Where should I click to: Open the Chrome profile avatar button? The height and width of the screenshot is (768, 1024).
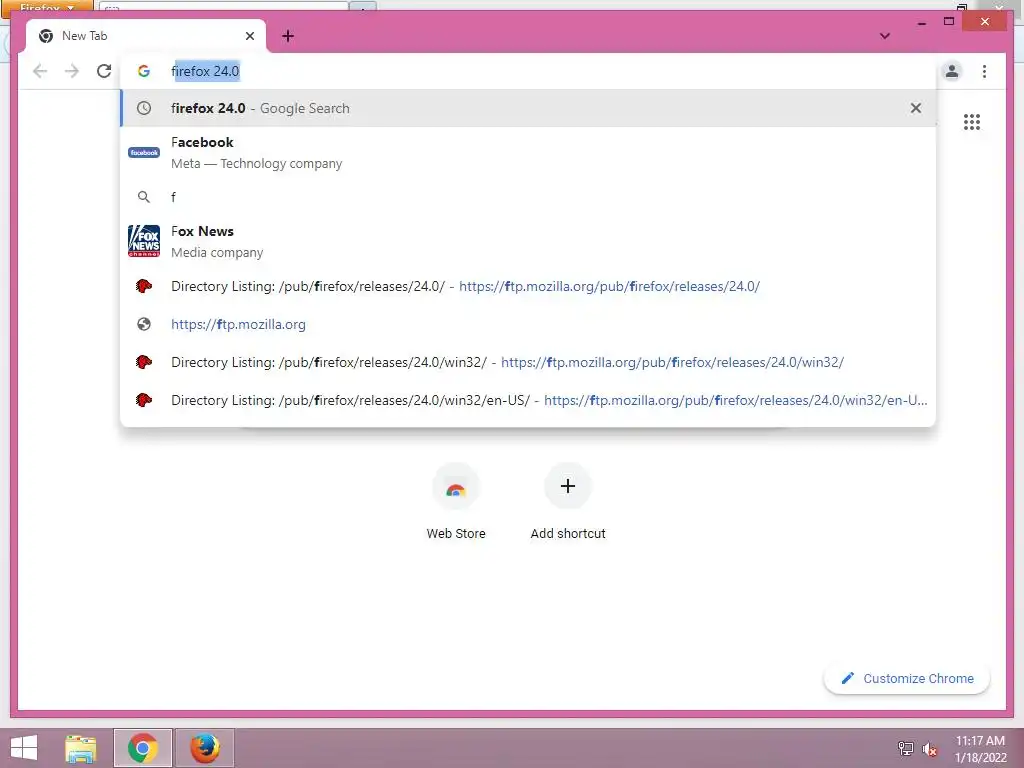(x=952, y=71)
